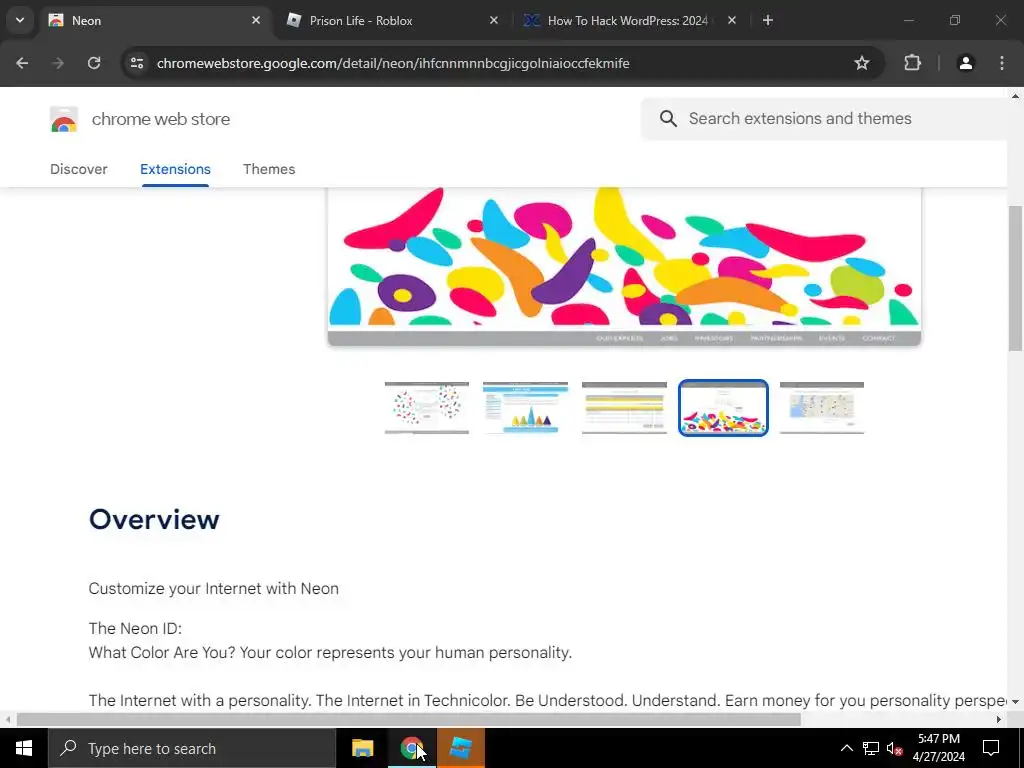Click the vertical scrollbar thumb

pos(1015,279)
